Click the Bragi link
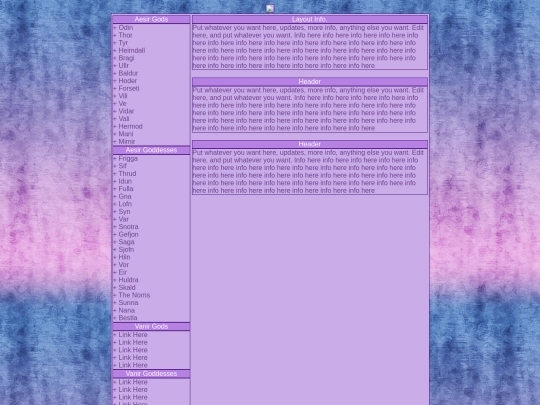Viewport: 540px width, 405px height. (126, 58)
